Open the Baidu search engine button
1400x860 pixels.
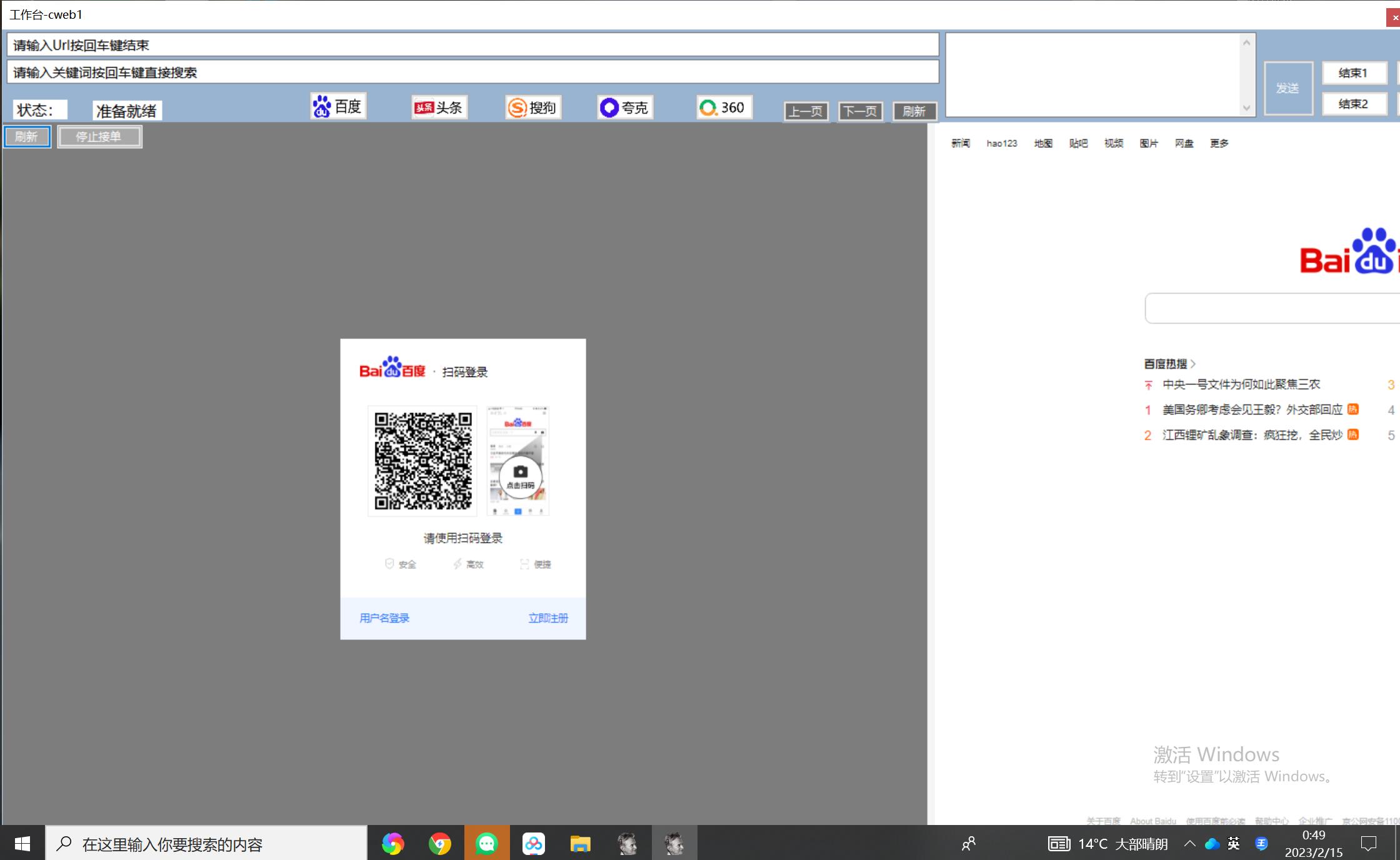[x=338, y=107]
